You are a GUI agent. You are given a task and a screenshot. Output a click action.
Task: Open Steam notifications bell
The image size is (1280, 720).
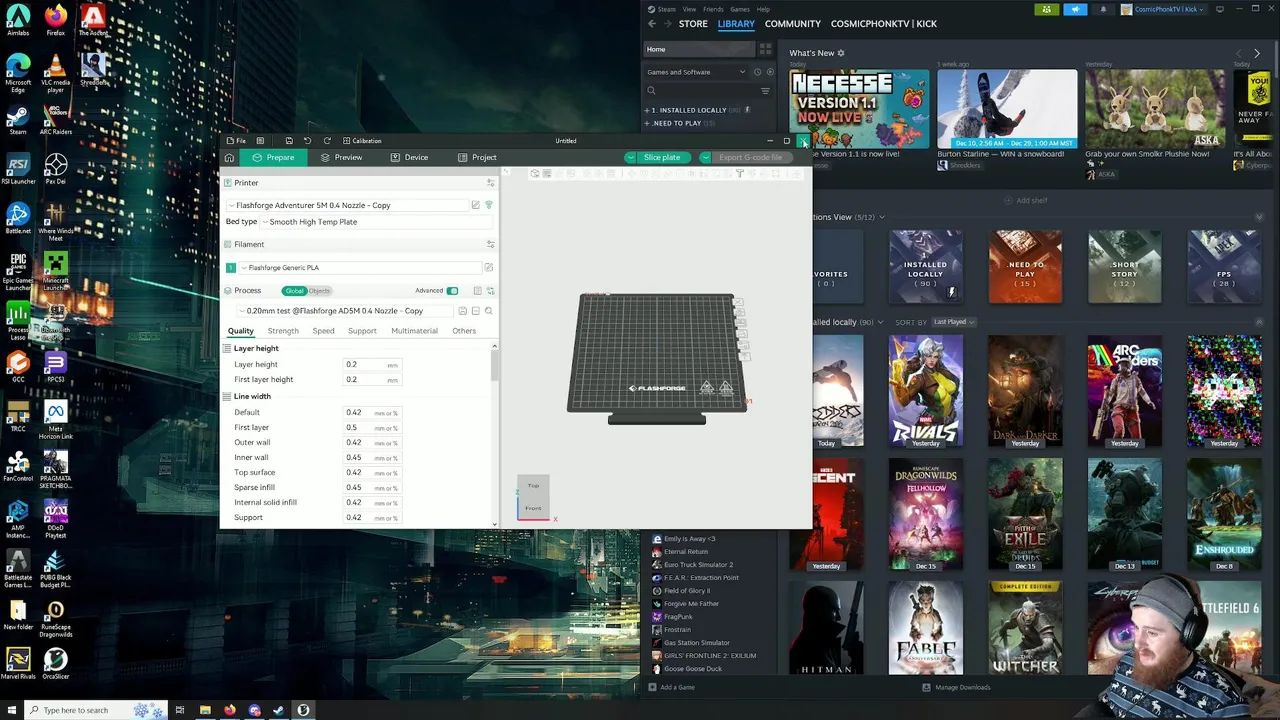1104,9
